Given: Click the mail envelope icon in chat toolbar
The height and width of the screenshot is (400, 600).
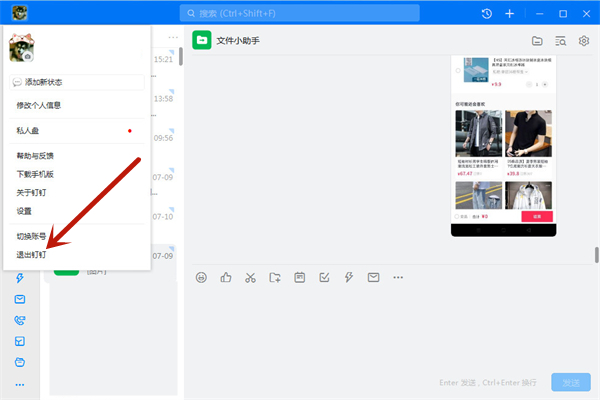Looking at the screenshot, I should coord(373,277).
